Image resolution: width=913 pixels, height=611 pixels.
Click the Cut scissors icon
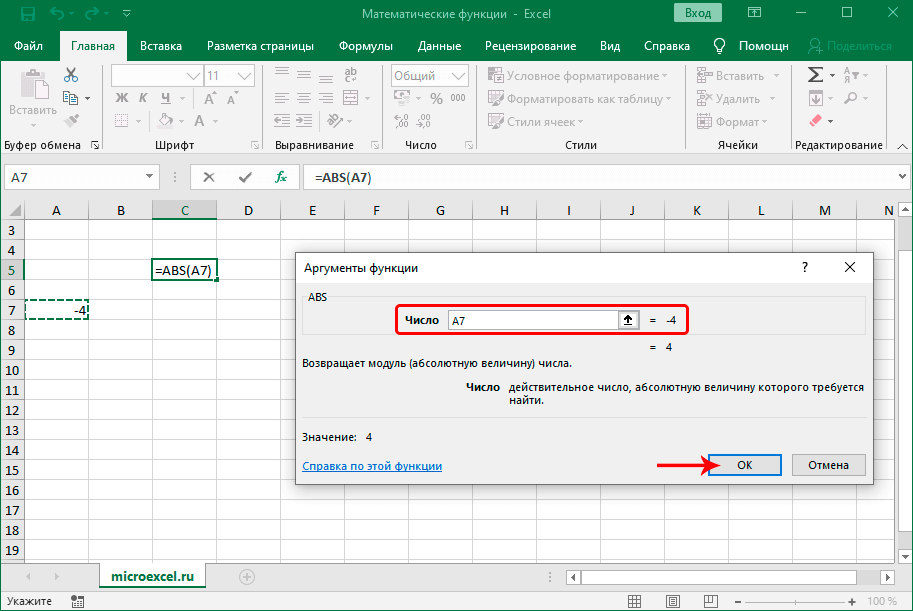71,75
